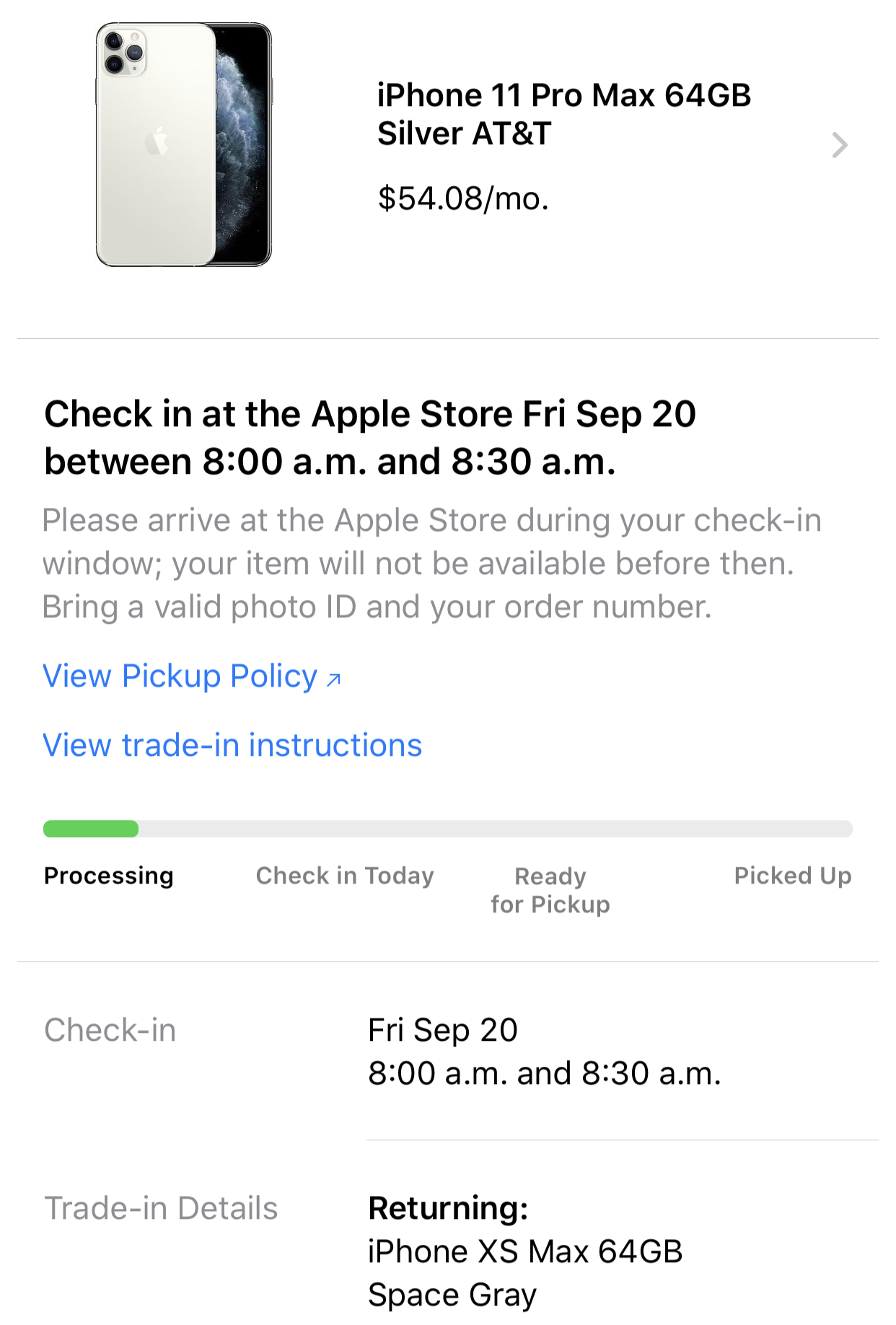Click the external arrow icon beside Pickup Policy
The image size is (896, 1325).
[333, 679]
